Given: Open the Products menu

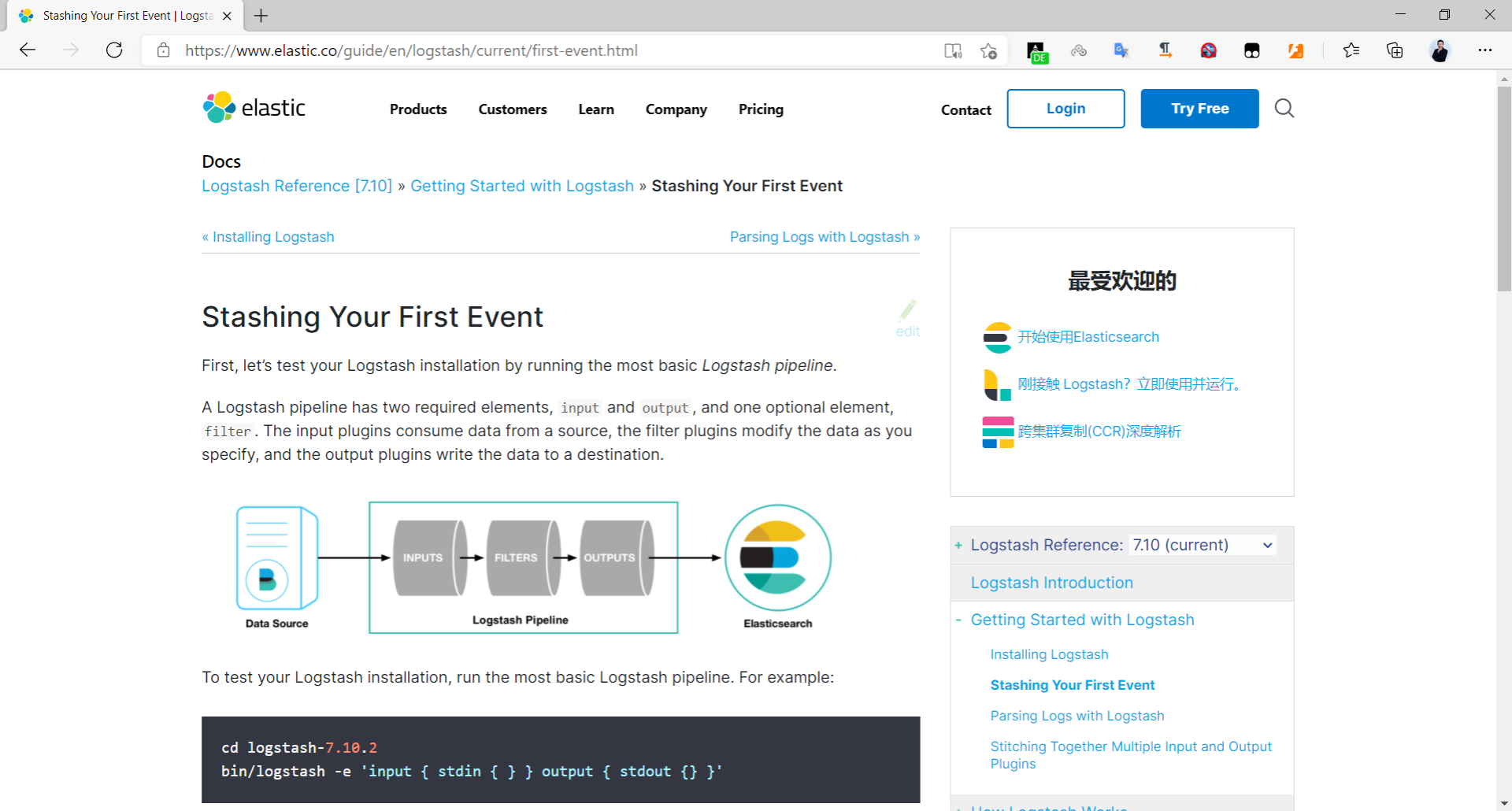Looking at the screenshot, I should pyautogui.click(x=418, y=109).
